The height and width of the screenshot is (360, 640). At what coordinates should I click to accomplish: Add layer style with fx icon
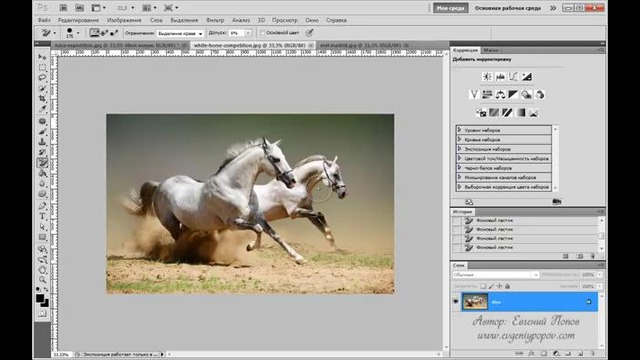tap(532, 353)
